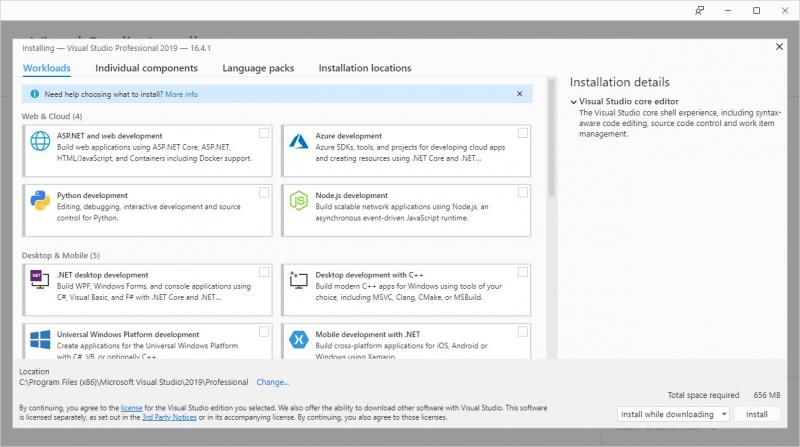Click the workloads list vertical scrollbar
The image size is (800, 447).
[x=551, y=138]
